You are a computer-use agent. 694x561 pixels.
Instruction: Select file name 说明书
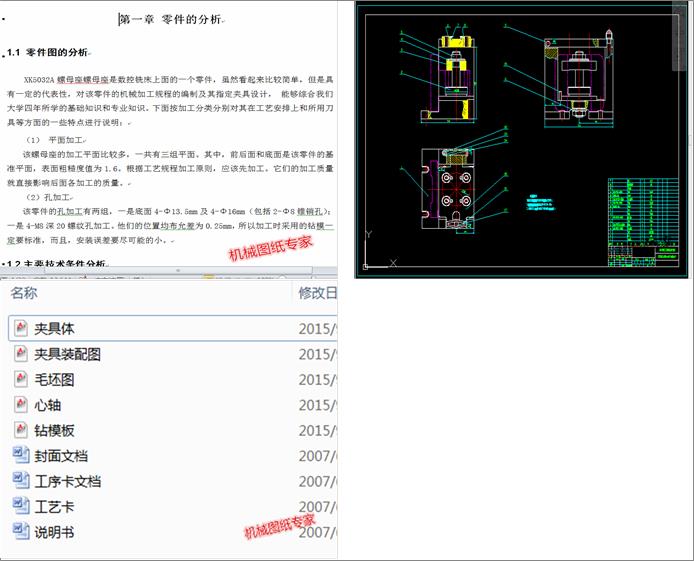(x=54, y=532)
